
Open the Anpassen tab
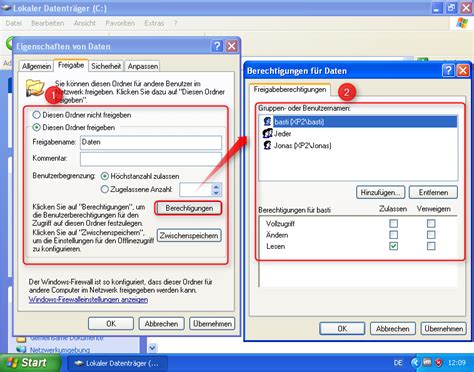click(x=143, y=66)
